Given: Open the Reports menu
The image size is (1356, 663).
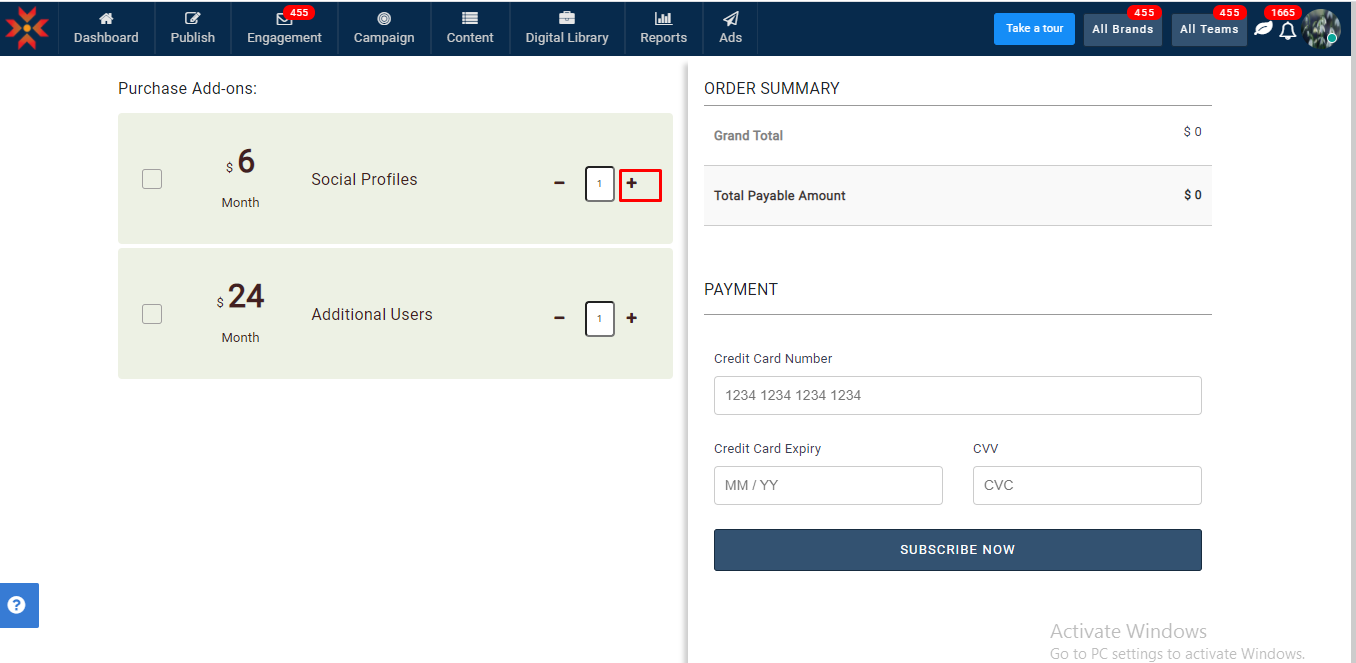Looking at the screenshot, I should click(x=664, y=28).
